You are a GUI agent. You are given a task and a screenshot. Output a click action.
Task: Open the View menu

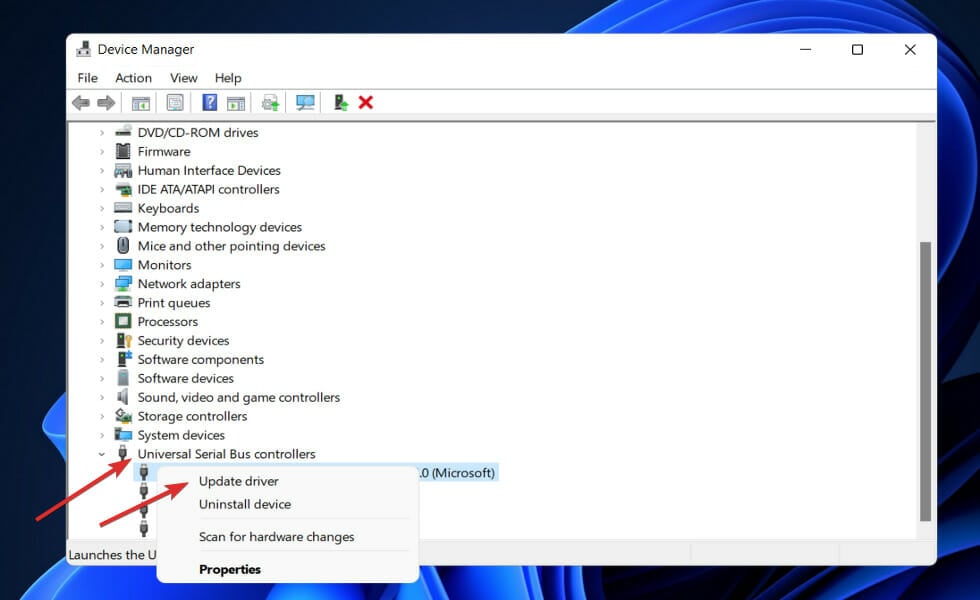point(183,78)
